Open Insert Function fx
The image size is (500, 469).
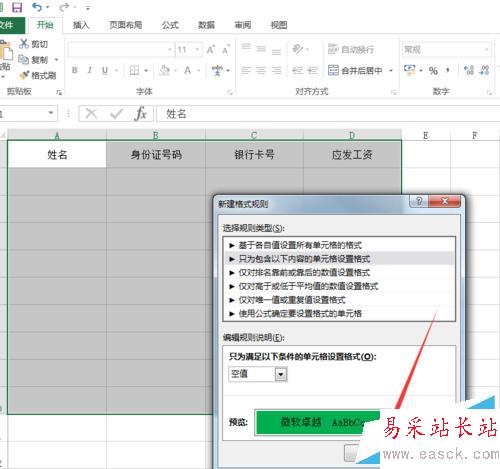[x=141, y=114]
